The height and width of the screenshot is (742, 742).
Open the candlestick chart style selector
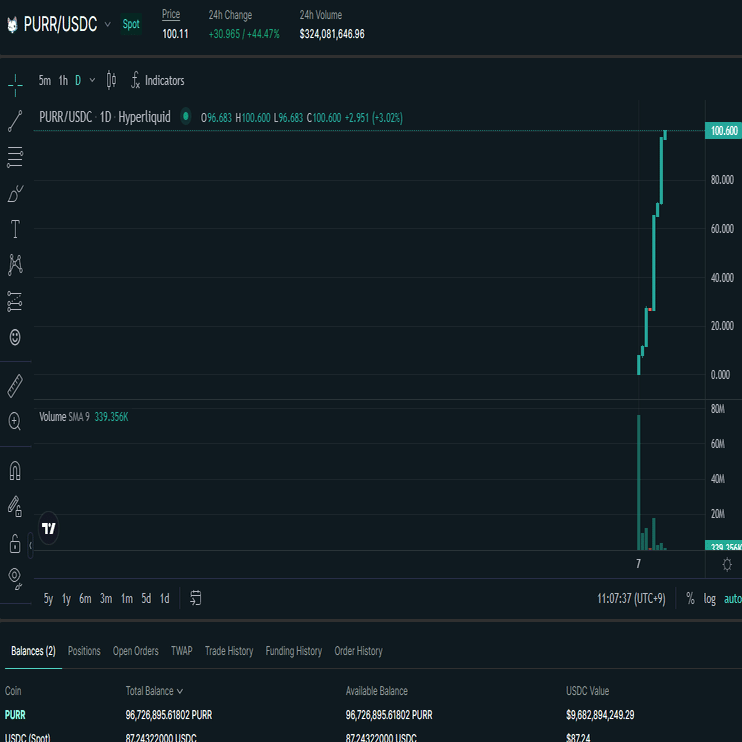[111, 80]
